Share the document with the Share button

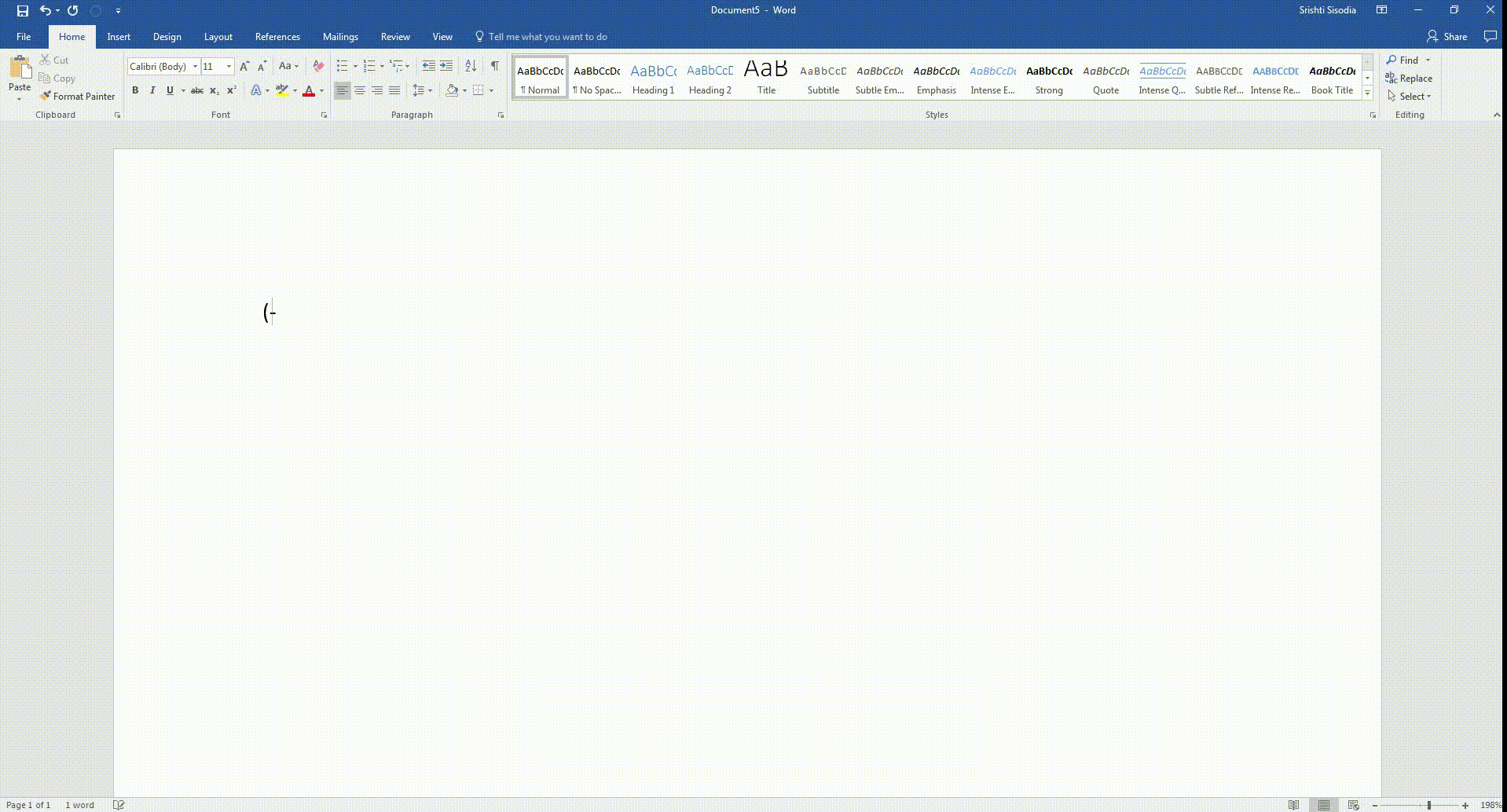click(1447, 37)
